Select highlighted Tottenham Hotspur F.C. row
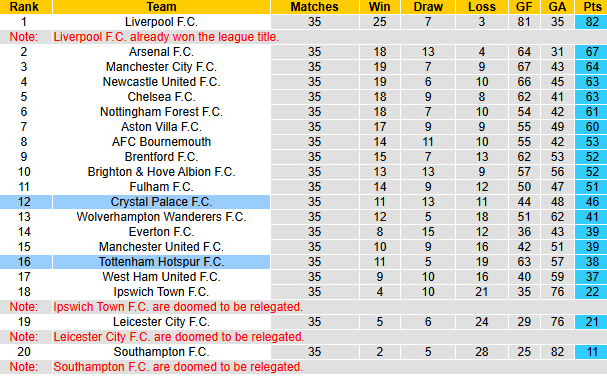 coord(304,262)
